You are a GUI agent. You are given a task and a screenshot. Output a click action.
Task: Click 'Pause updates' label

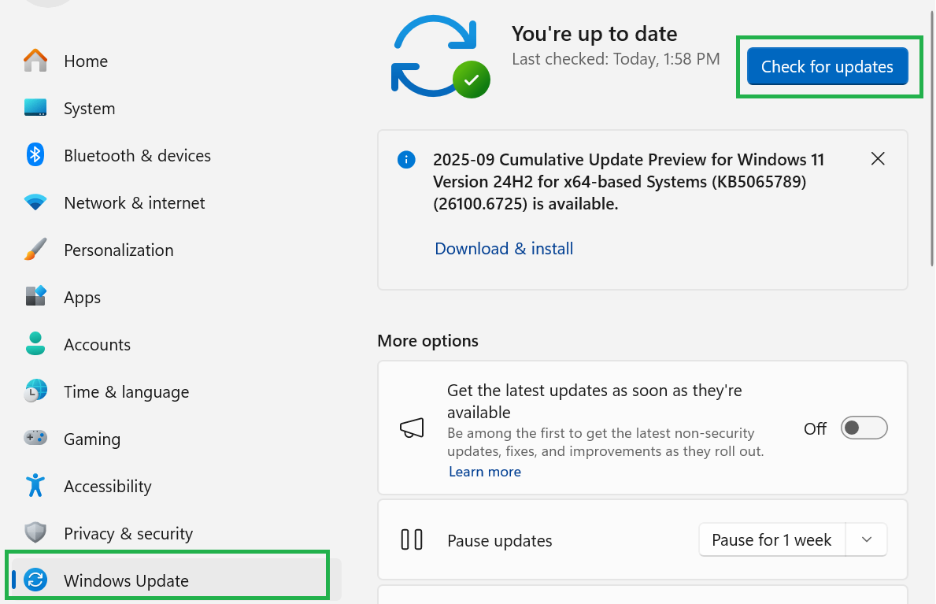point(500,541)
